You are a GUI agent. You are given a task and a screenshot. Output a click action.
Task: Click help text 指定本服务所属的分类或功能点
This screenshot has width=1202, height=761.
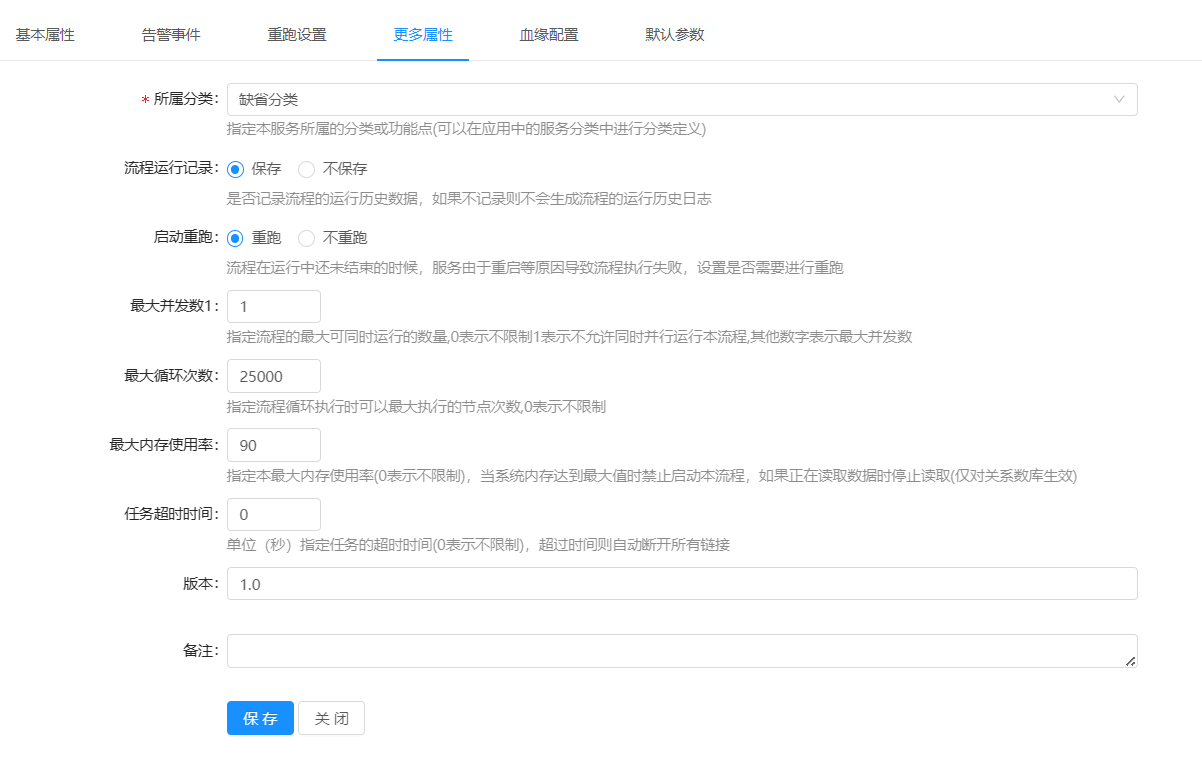[466, 129]
